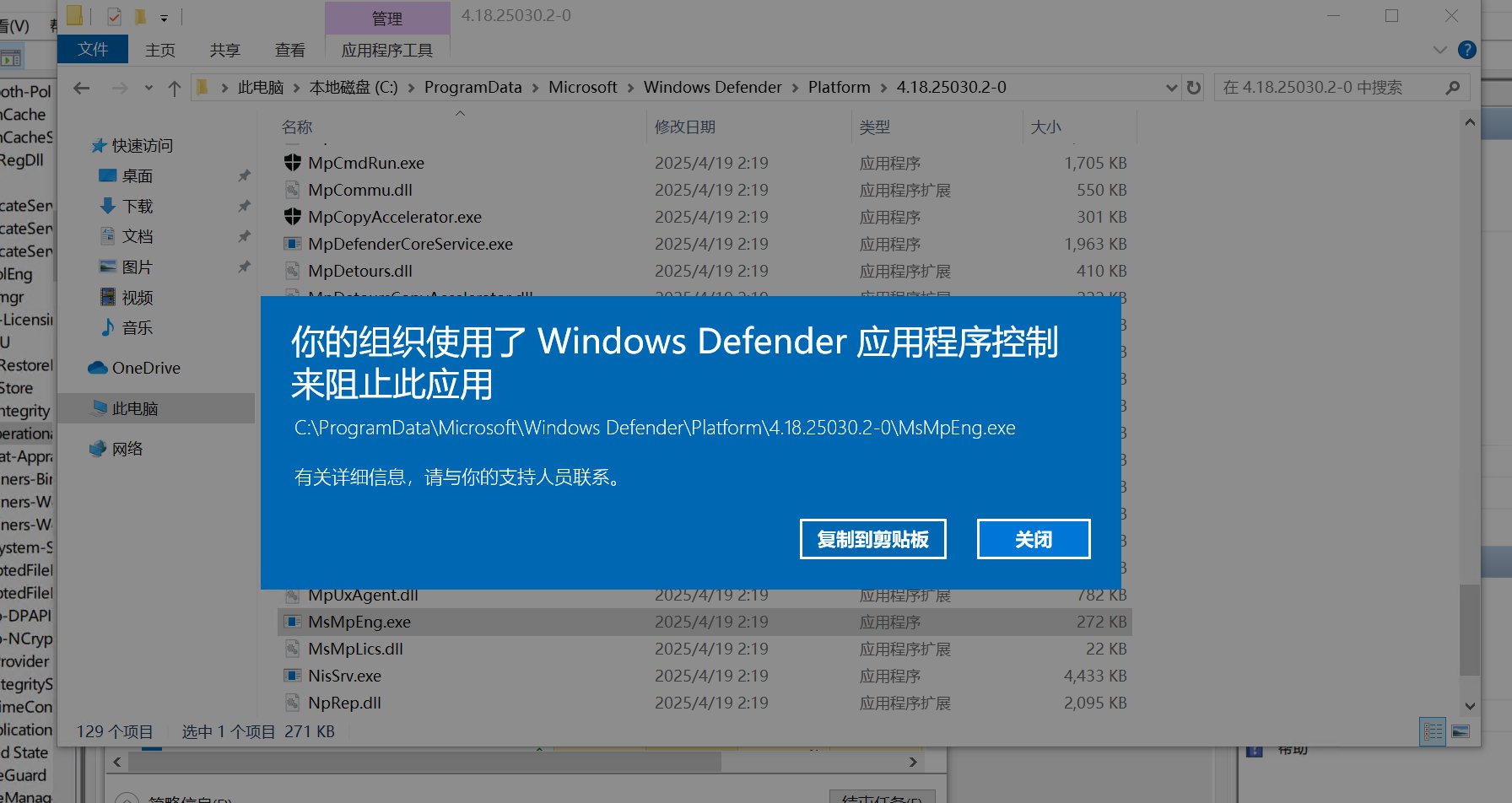This screenshot has height=803, width=1512.
Task: Open the 文件 ribbon tab
Action: (x=93, y=49)
